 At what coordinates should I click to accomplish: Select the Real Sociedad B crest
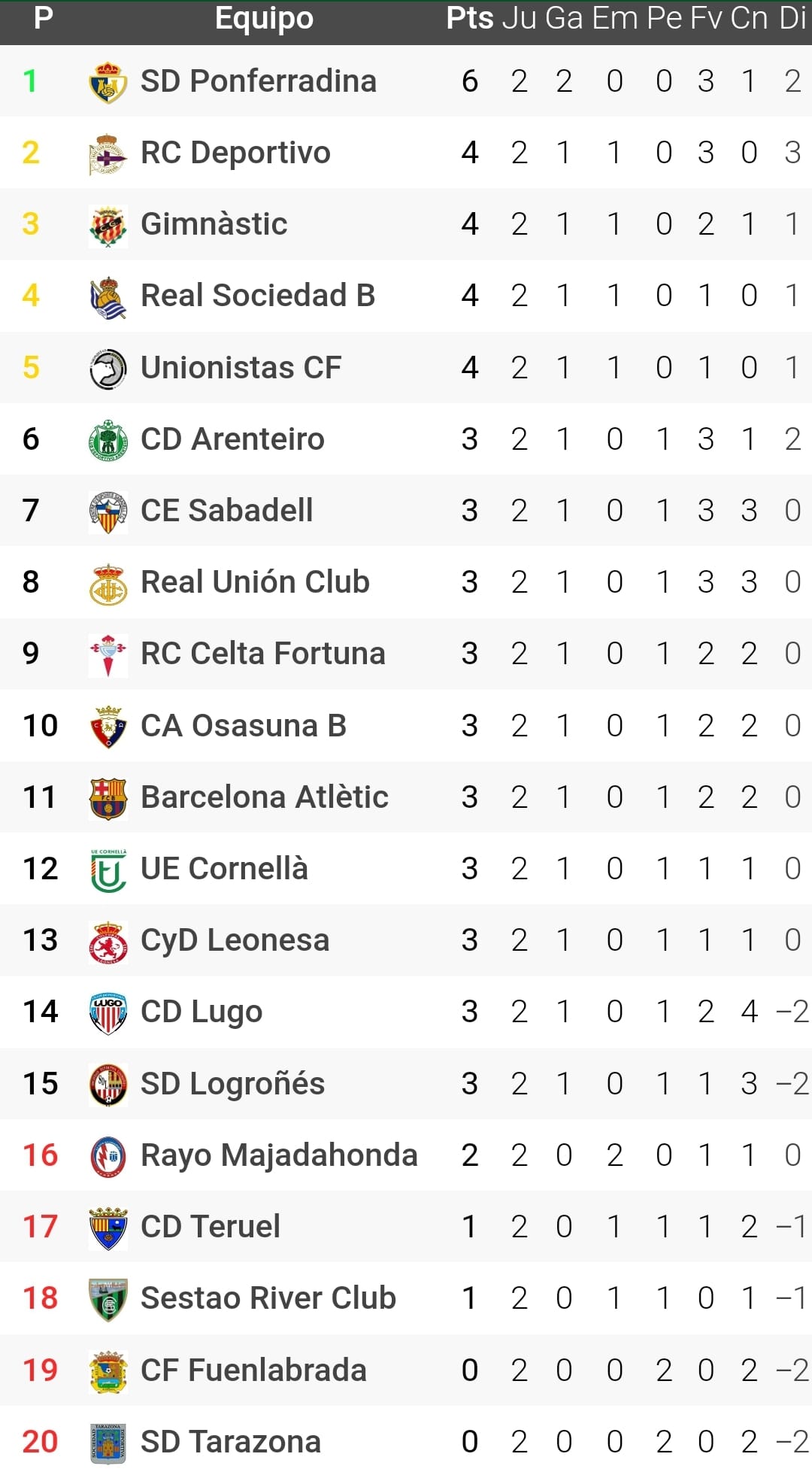pos(108,296)
